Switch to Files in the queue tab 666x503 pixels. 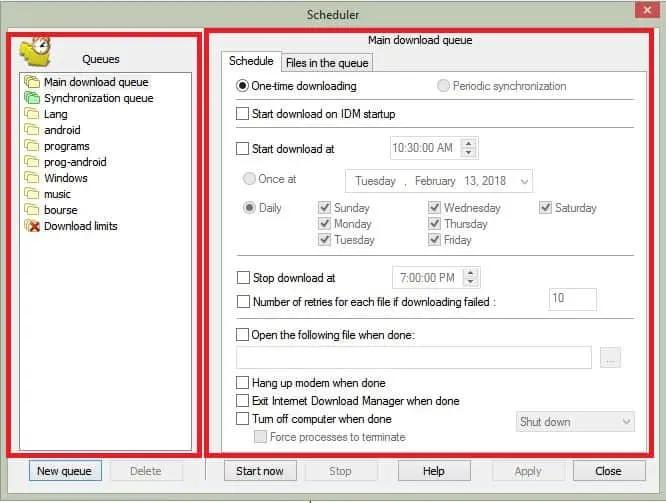coord(327,63)
